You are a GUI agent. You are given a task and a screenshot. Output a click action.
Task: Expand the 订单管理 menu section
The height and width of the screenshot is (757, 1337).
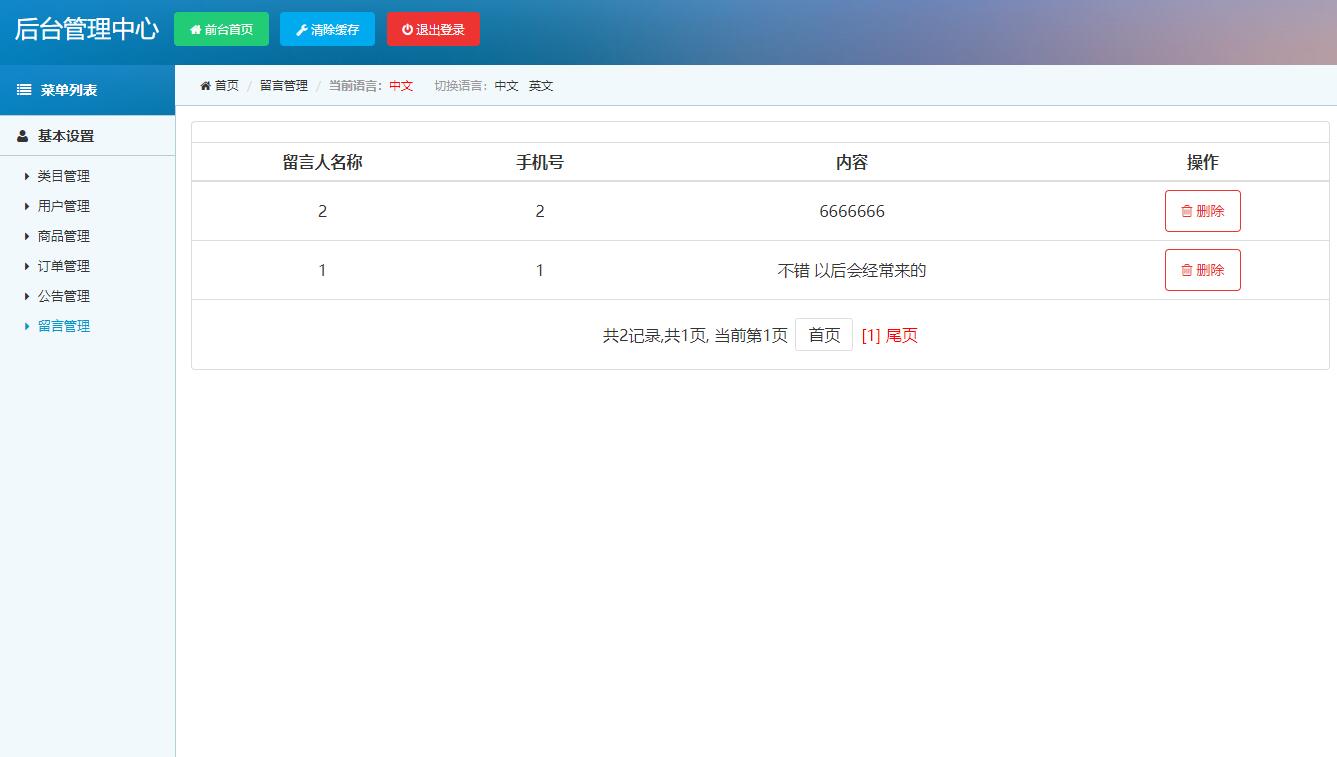point(63,265)
